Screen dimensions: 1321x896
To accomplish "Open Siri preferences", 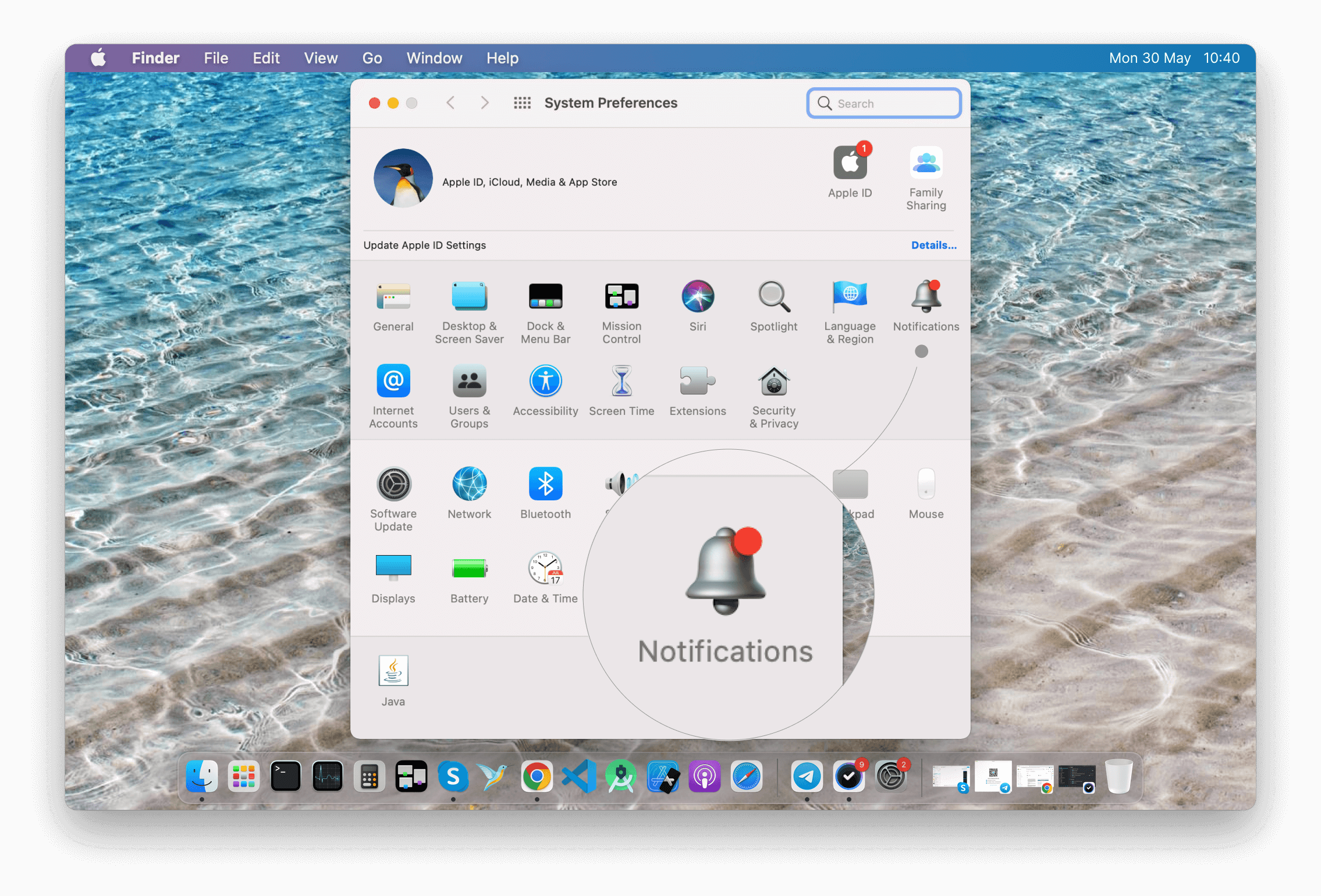I will 698,307.
